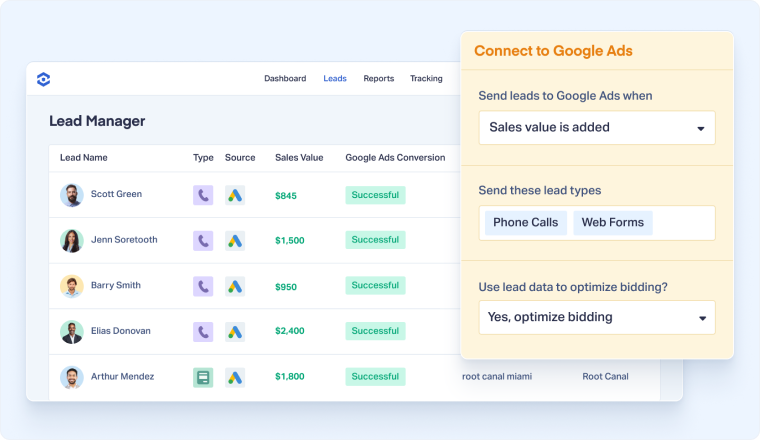Click the app logo icon in header
Viewport: 760px width, 440px height.
point(43,79)
